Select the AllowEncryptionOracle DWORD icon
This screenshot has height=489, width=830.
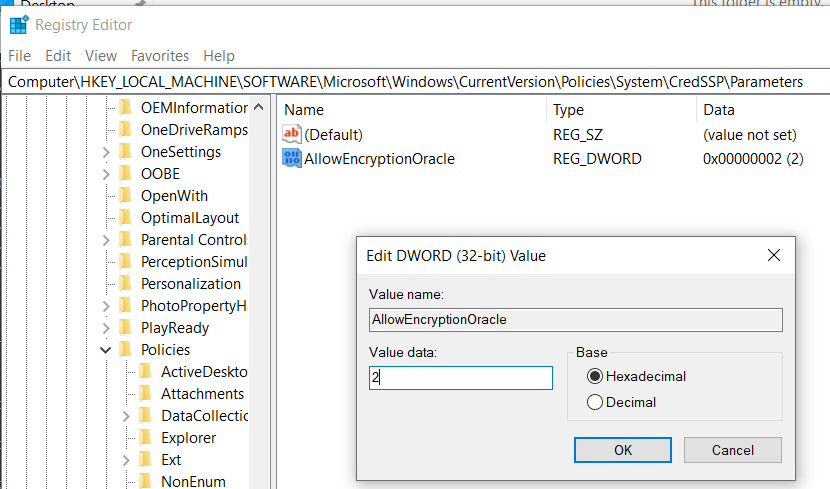292,159
